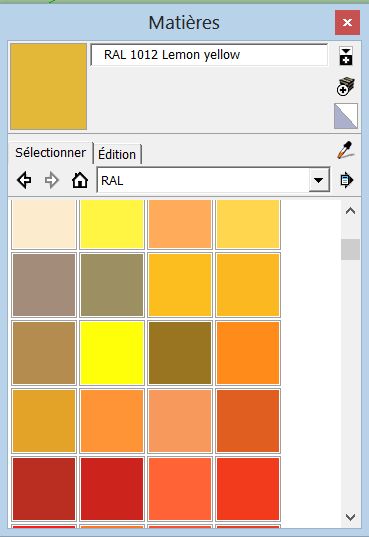Toggle the secondary selection pane icon
The image size is (369, 537).
pos(346,56)
